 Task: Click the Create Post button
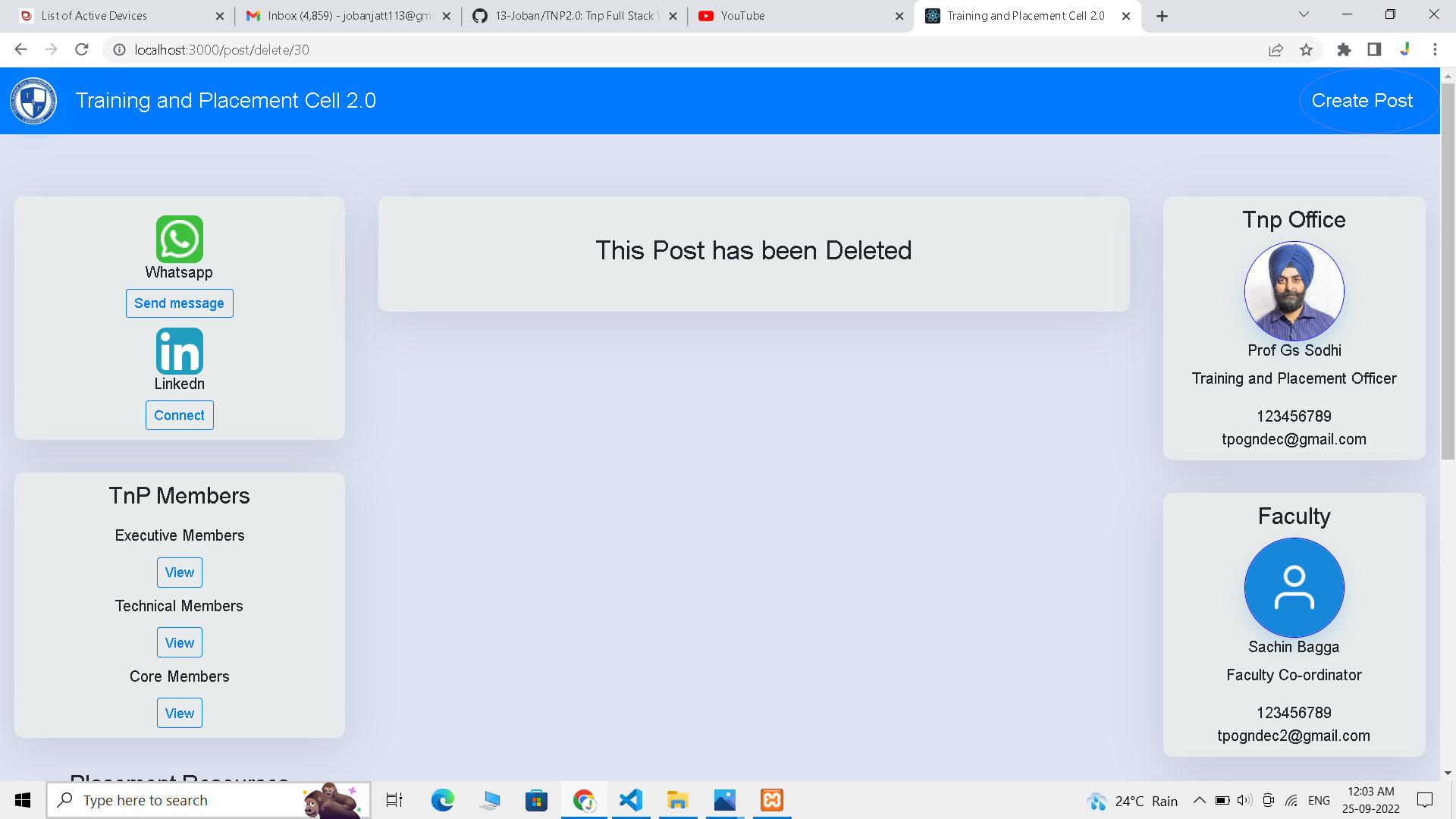click(1362, 101)
